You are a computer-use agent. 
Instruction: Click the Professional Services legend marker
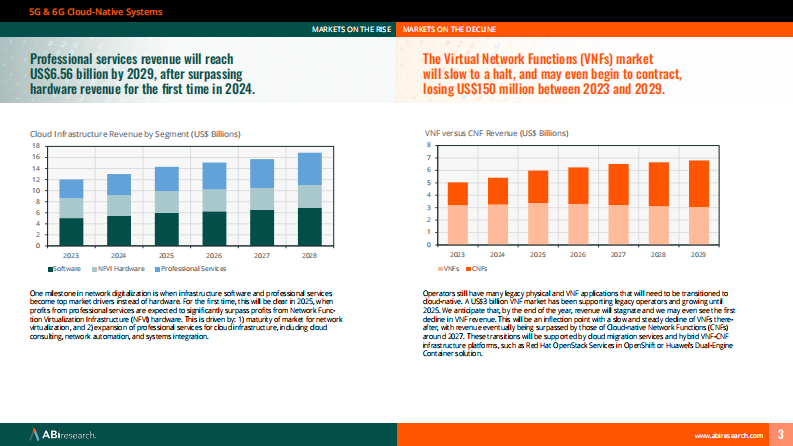click(x=156, y=269)
